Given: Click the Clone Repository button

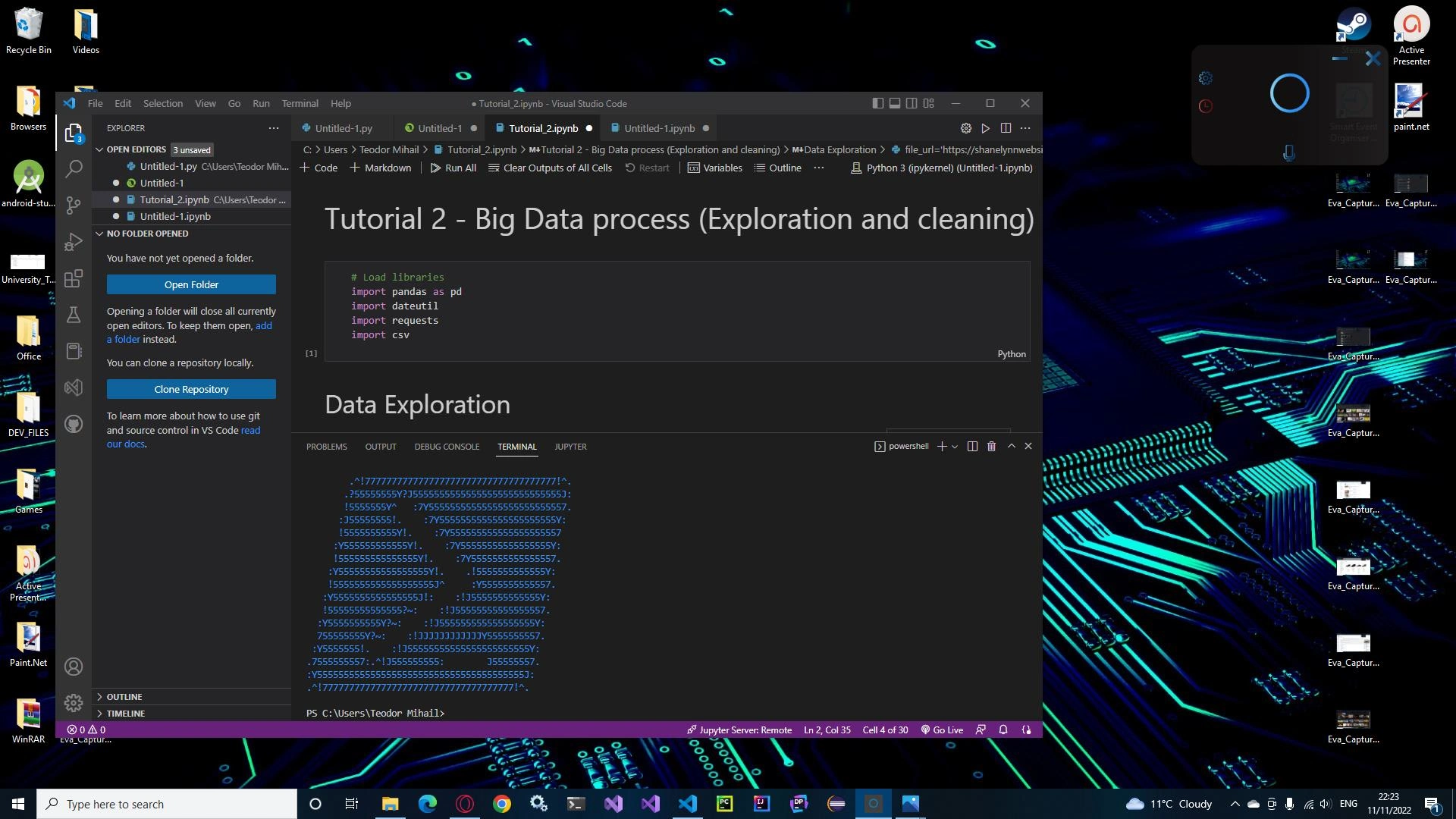Looking at the screenshot, I should 191,389.
